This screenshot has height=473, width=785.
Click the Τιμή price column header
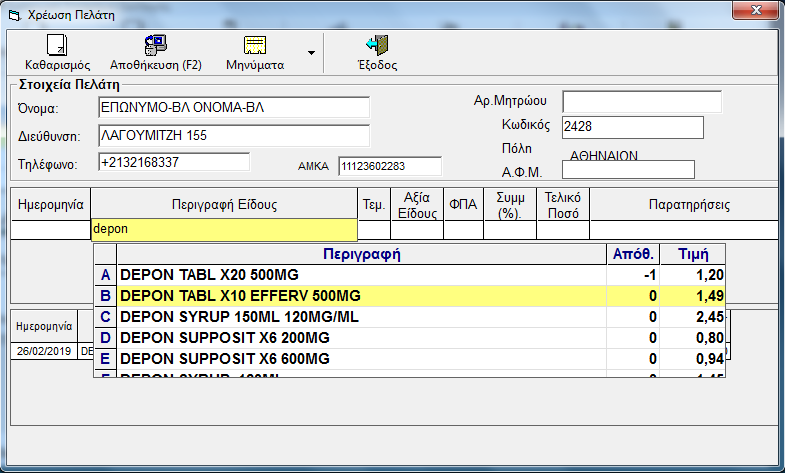(693, 254)
